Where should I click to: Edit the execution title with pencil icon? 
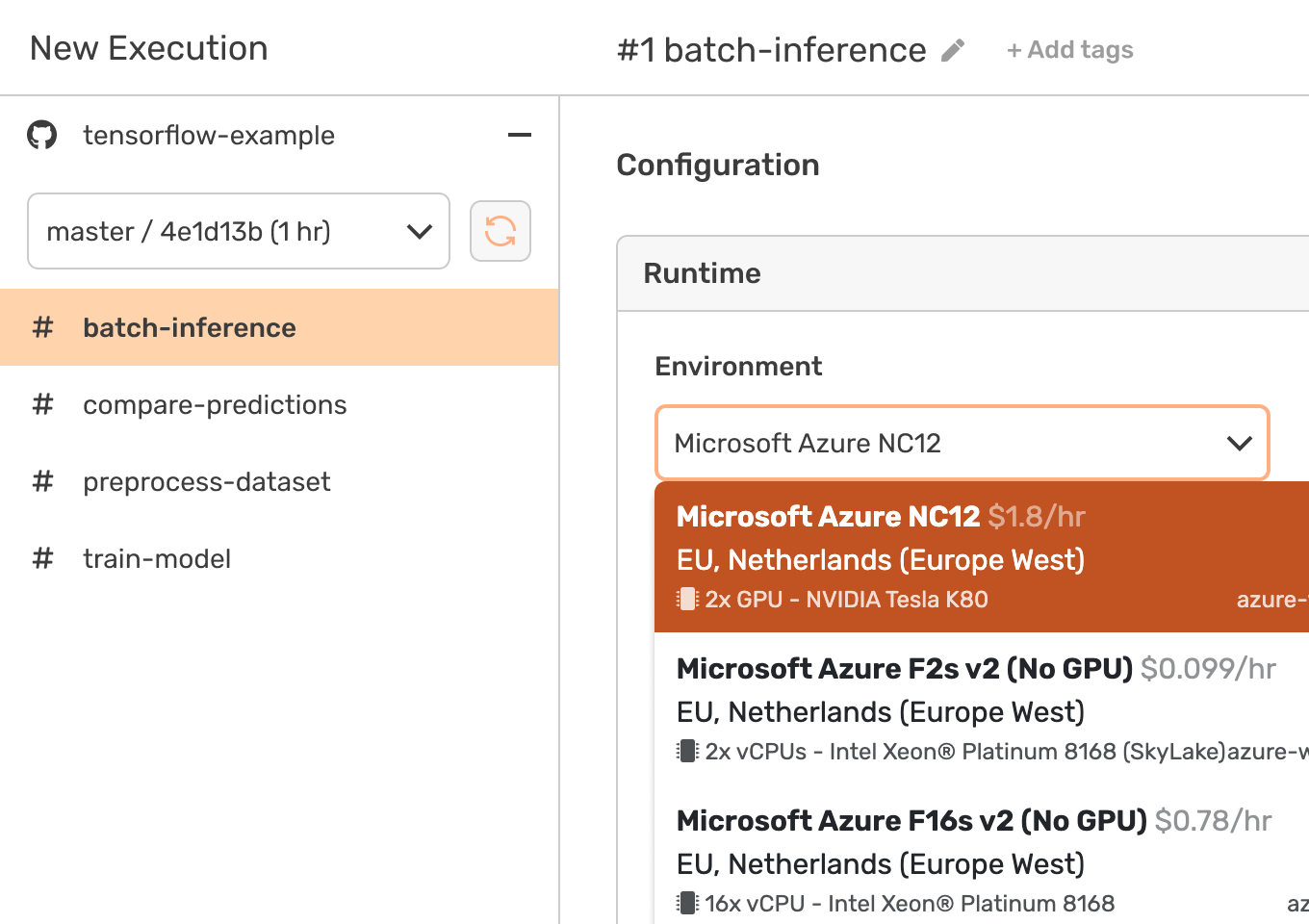pos(953,50)
